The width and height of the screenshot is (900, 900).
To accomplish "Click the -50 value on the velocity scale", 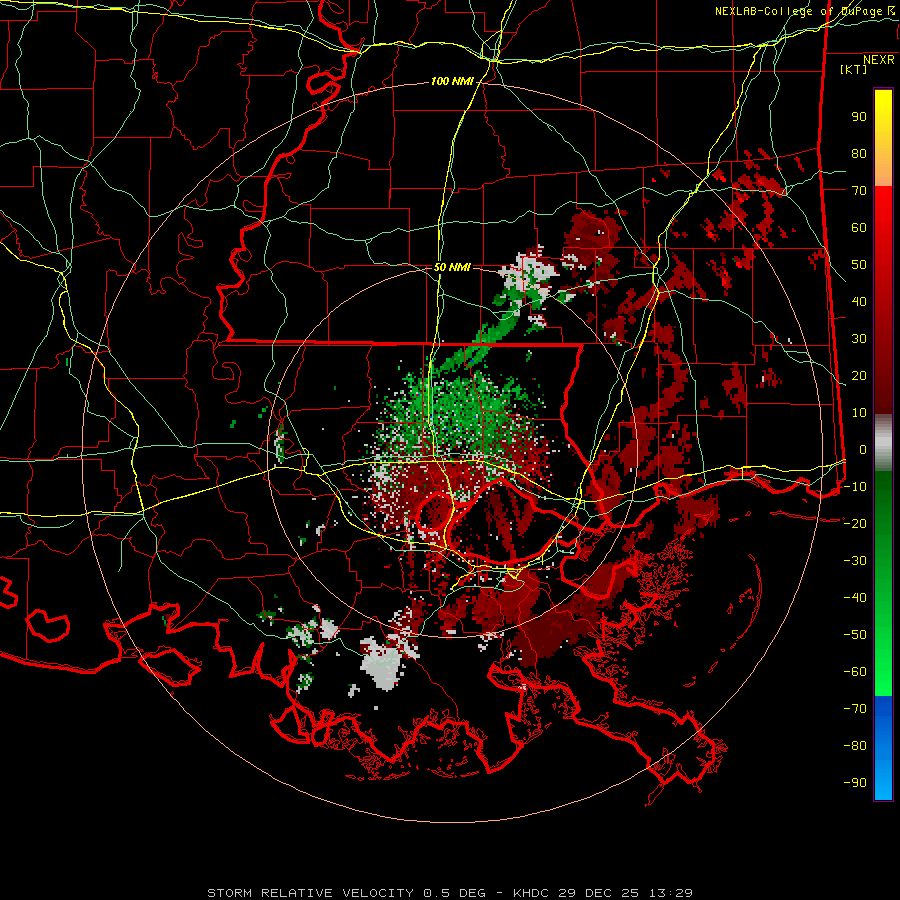I will (855, 635).
